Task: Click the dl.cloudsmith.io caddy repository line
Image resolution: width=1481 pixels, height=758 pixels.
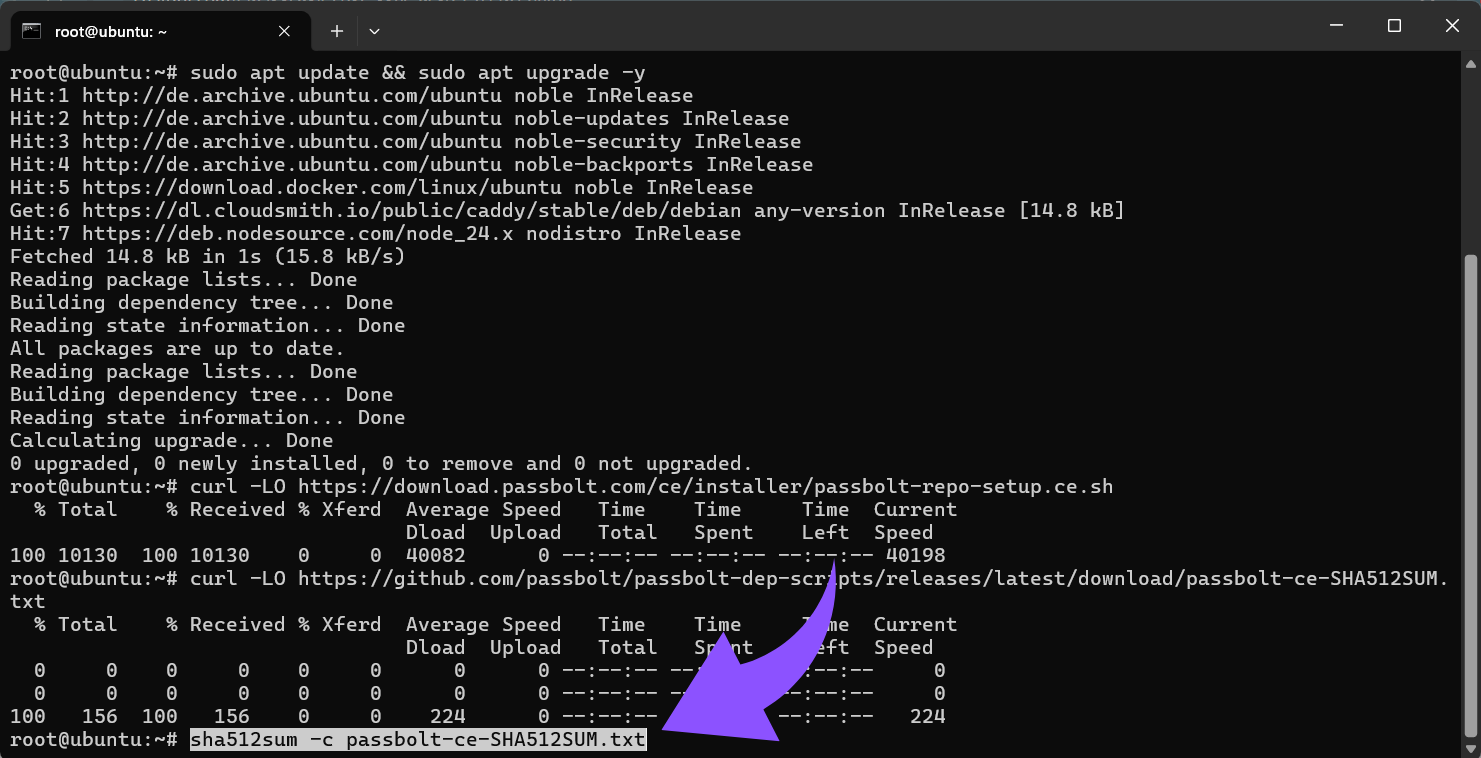Action: [x=567, y=210]
